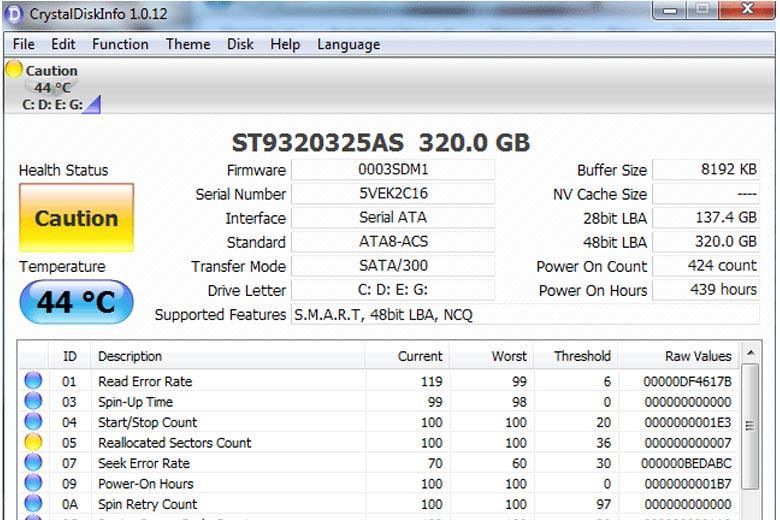Open the Edit menu
780x520 pixels.
tap(63, 44)
